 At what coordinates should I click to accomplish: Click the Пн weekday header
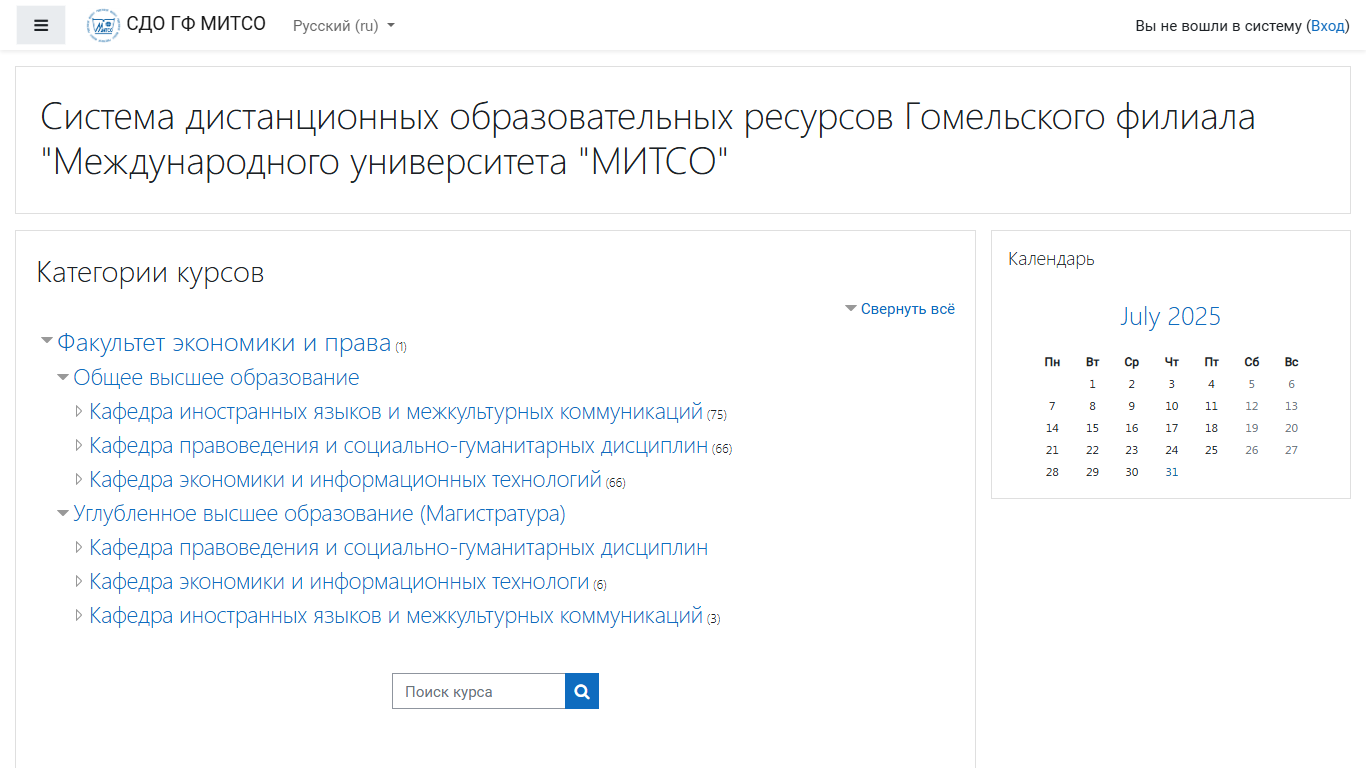point(1052,362)
